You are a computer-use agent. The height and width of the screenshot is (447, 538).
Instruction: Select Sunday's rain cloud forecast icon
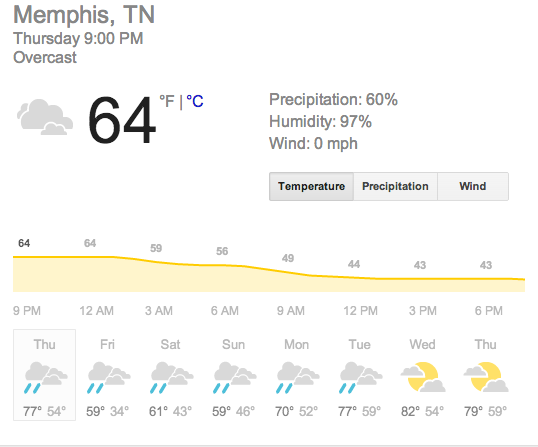(x=235, y=377)
